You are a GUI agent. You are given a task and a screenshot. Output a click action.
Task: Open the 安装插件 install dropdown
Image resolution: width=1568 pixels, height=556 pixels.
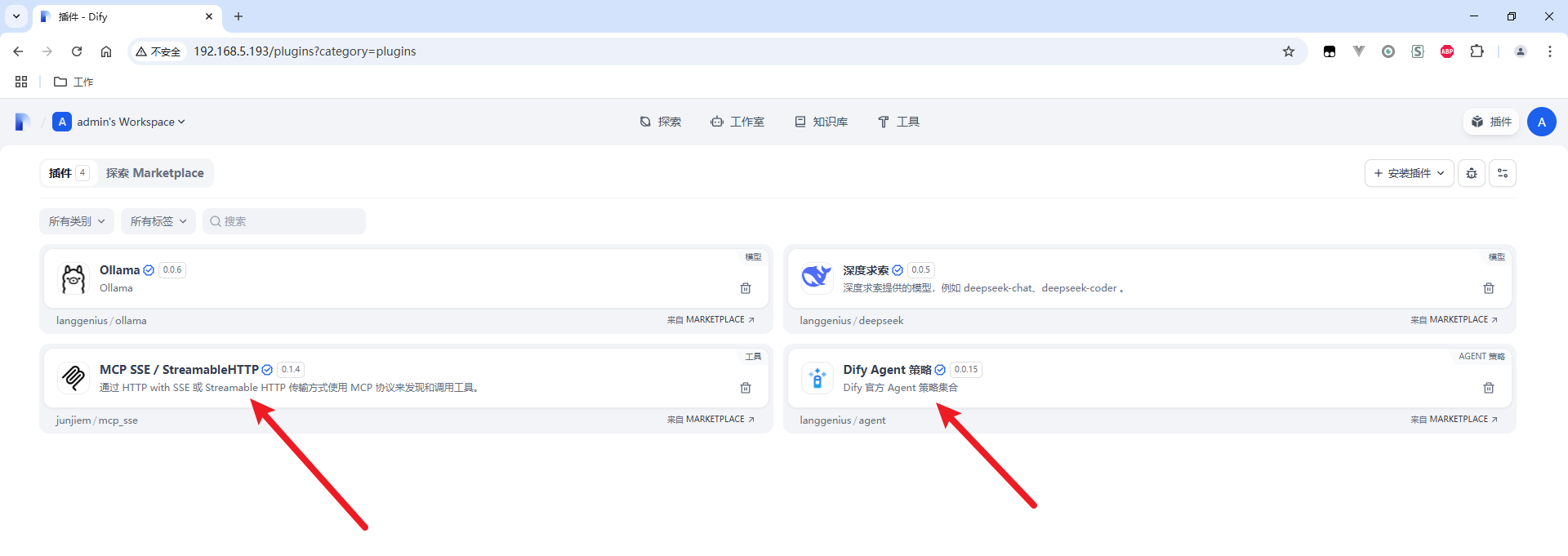pos(1409,173)
